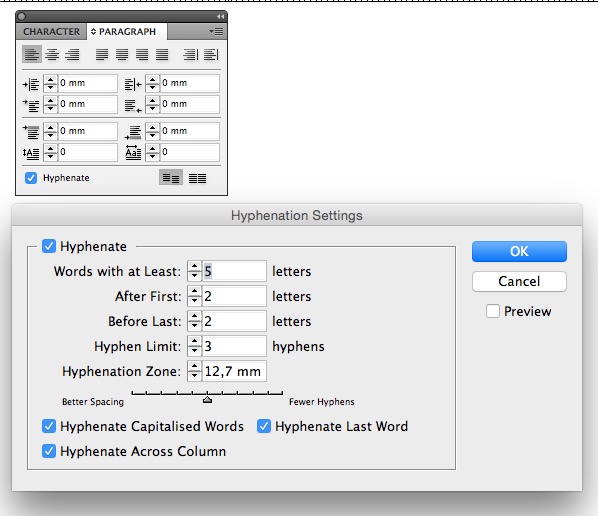Select Align away from spine icon
The image size is (598, 516).
coord(211,54)
